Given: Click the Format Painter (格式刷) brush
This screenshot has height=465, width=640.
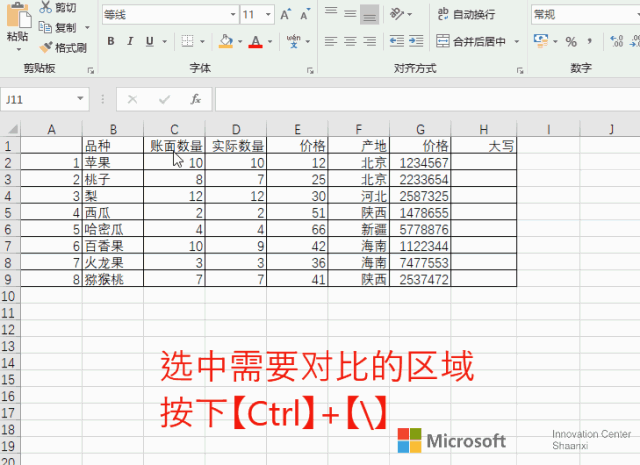Looking at the screenshot, I should coord(46,47).
